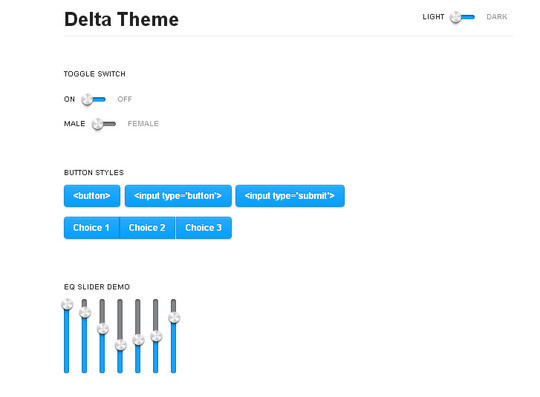Click the <button> button

pyautogui.click(x=92, y=196)
